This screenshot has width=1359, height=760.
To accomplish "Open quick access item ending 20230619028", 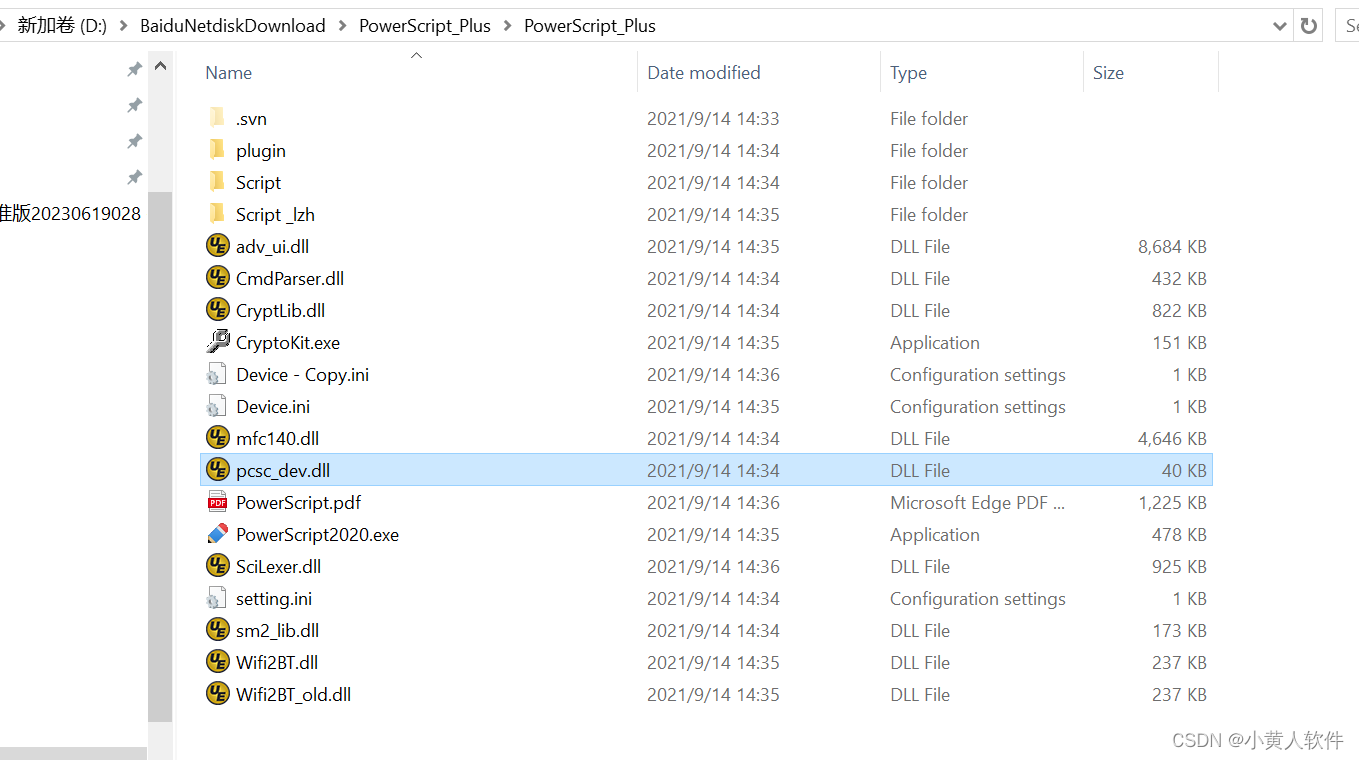I will click(x=70, y=213).
